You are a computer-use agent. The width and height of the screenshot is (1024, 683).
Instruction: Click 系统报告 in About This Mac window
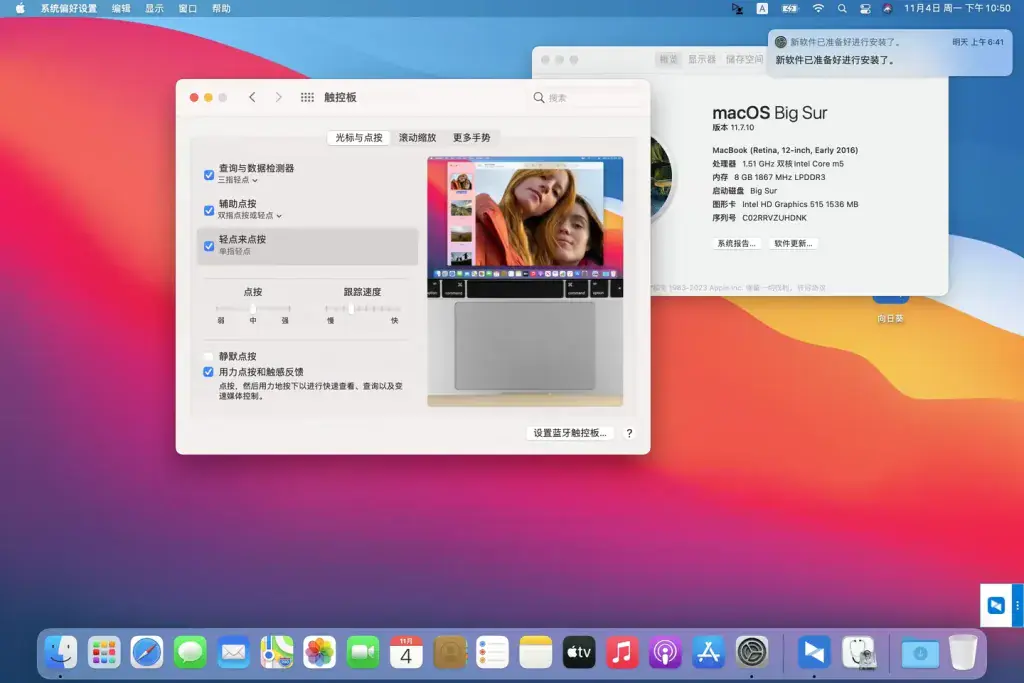(x=736, y=244)
